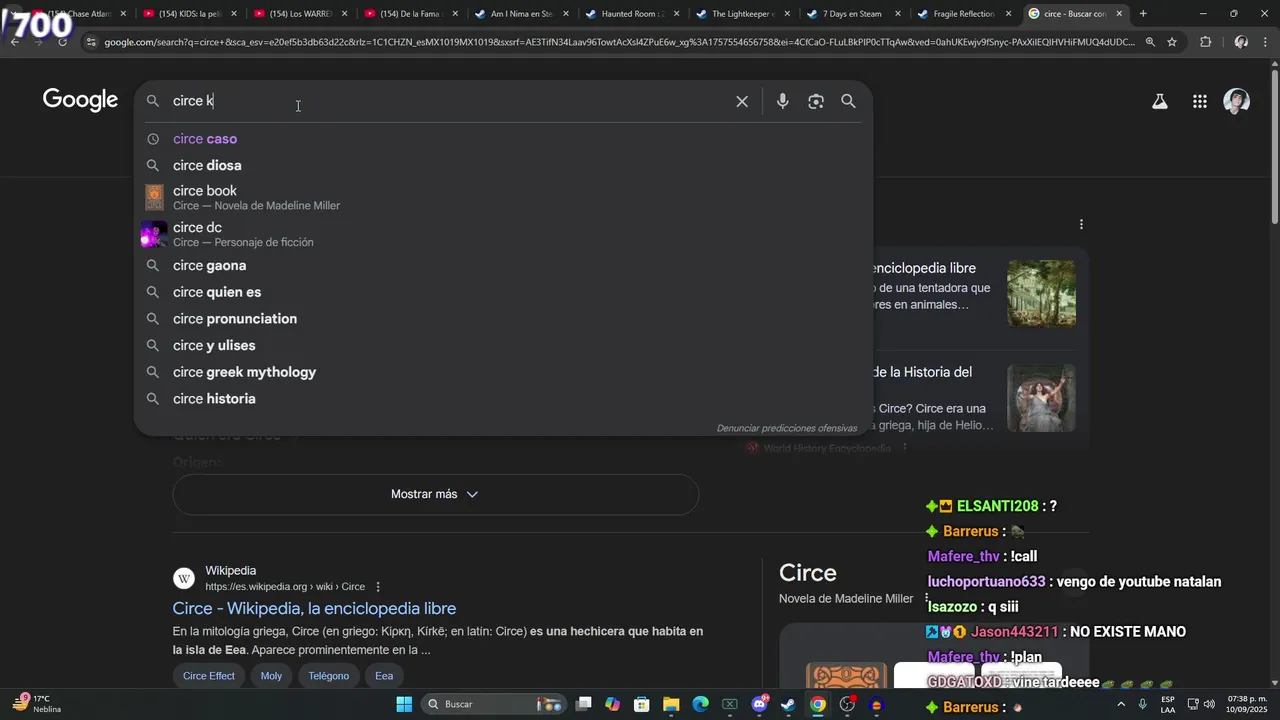
Task: Show hidden system tray icons chevron
Action: [x=1120, y=704]
